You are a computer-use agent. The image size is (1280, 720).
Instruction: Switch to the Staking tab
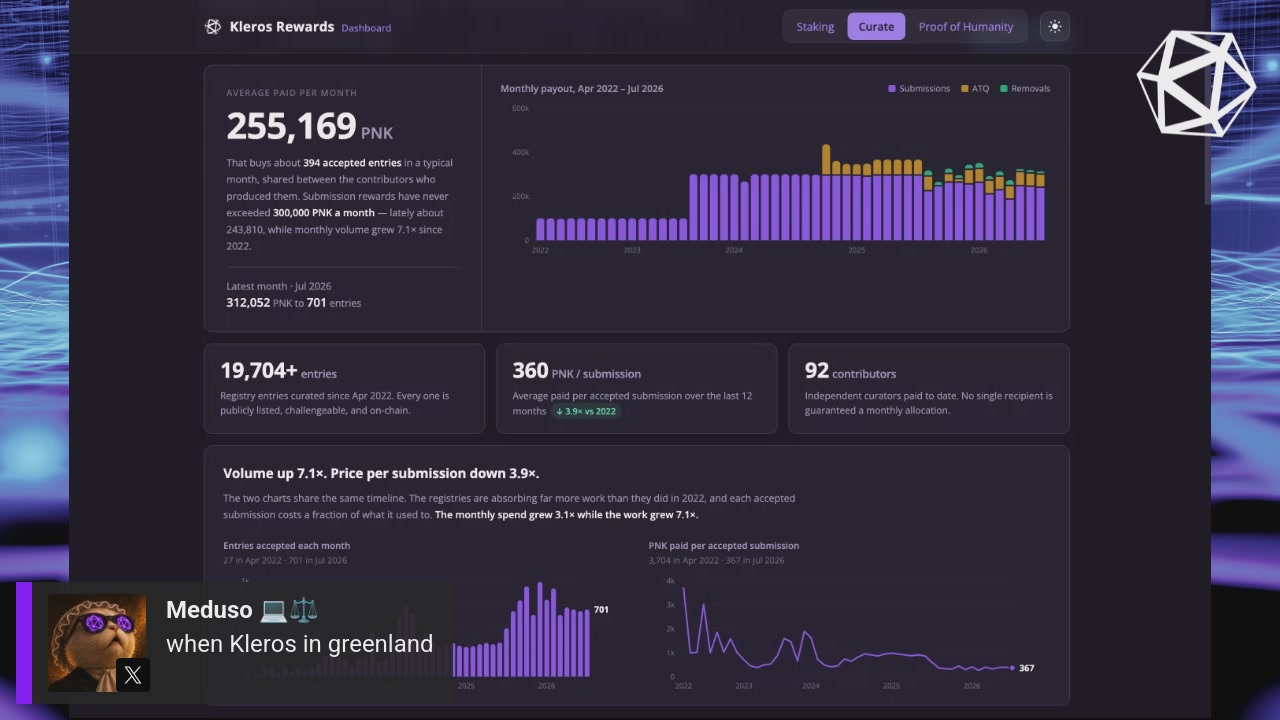(x=815, y=27)
